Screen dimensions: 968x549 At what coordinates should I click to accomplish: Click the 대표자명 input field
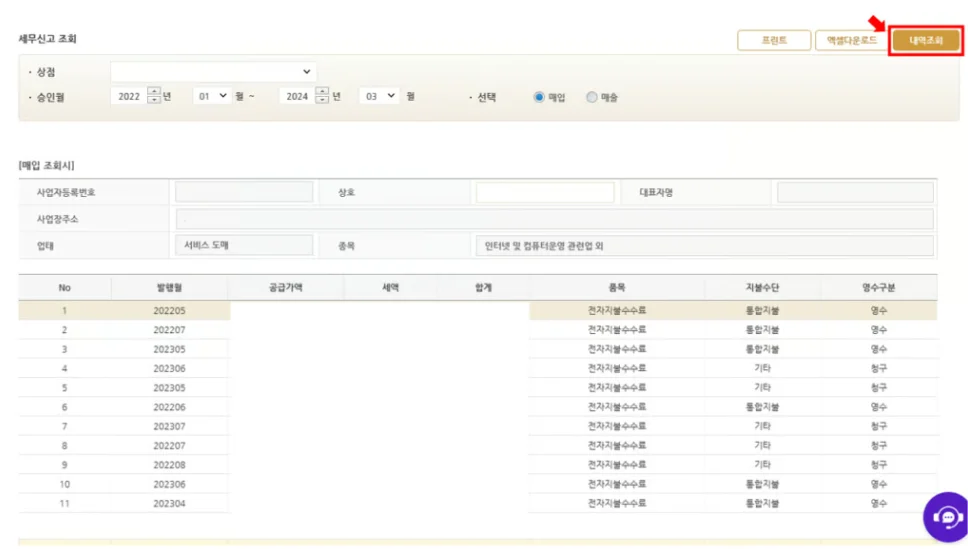click(x=855, y=192)
